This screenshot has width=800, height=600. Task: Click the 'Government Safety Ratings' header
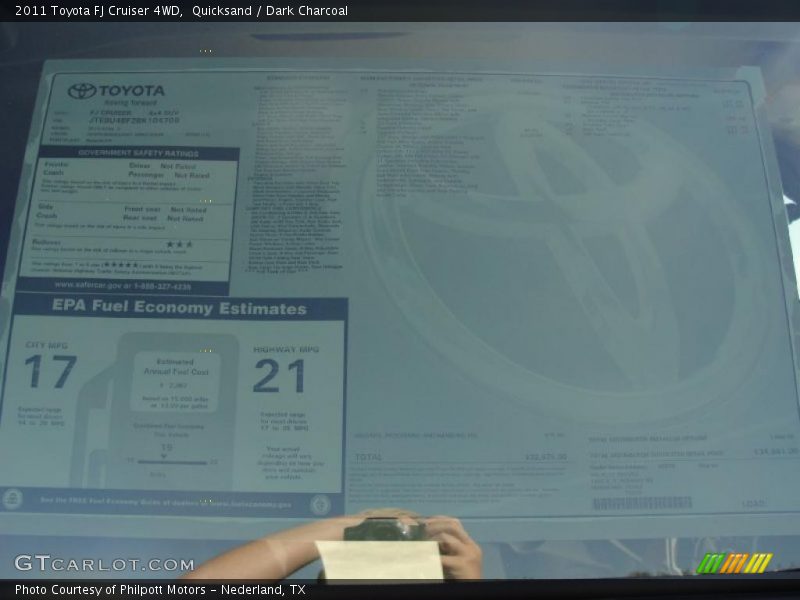point(138,153)
